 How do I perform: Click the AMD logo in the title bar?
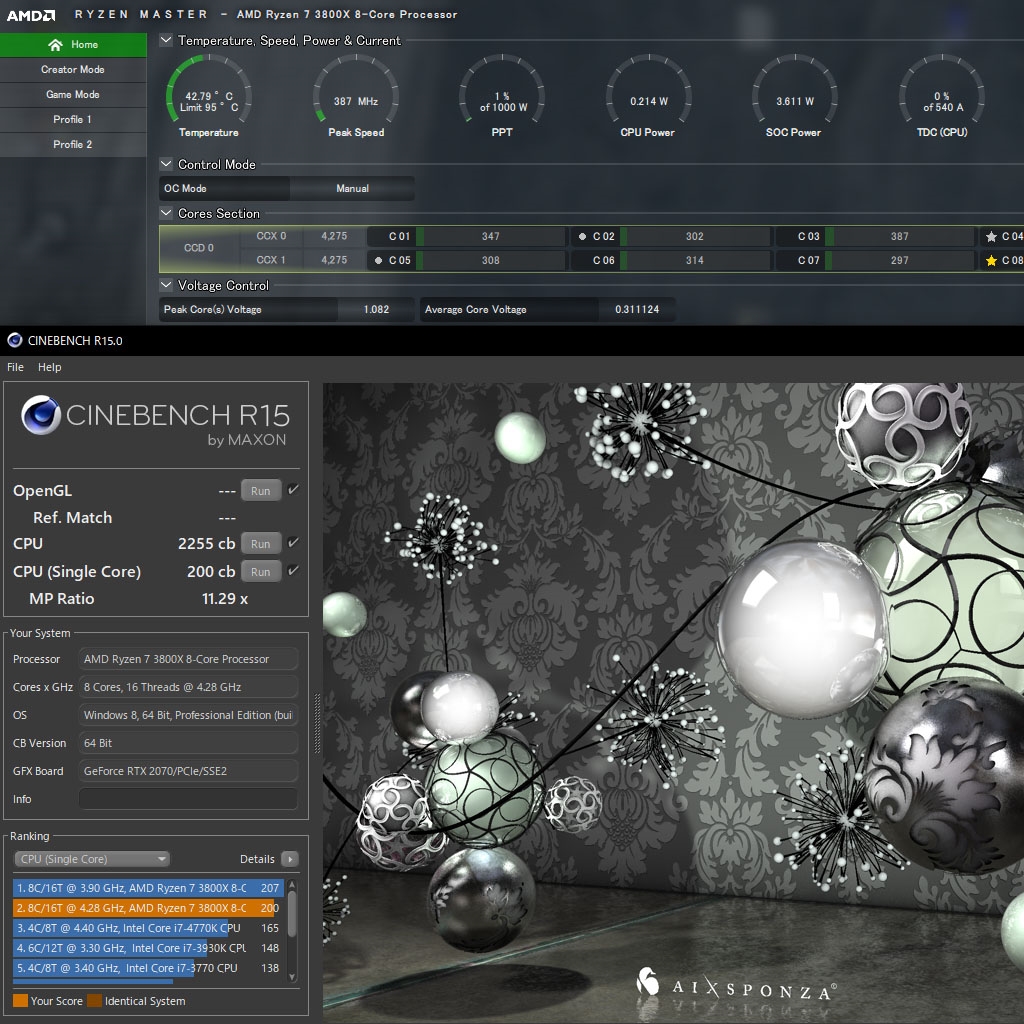(29, 14)
